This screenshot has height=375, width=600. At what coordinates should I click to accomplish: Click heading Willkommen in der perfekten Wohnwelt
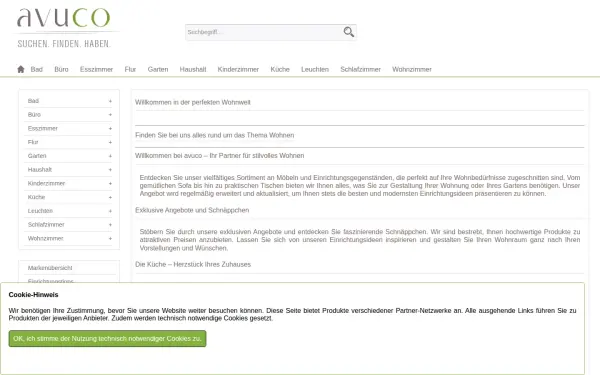192,102
